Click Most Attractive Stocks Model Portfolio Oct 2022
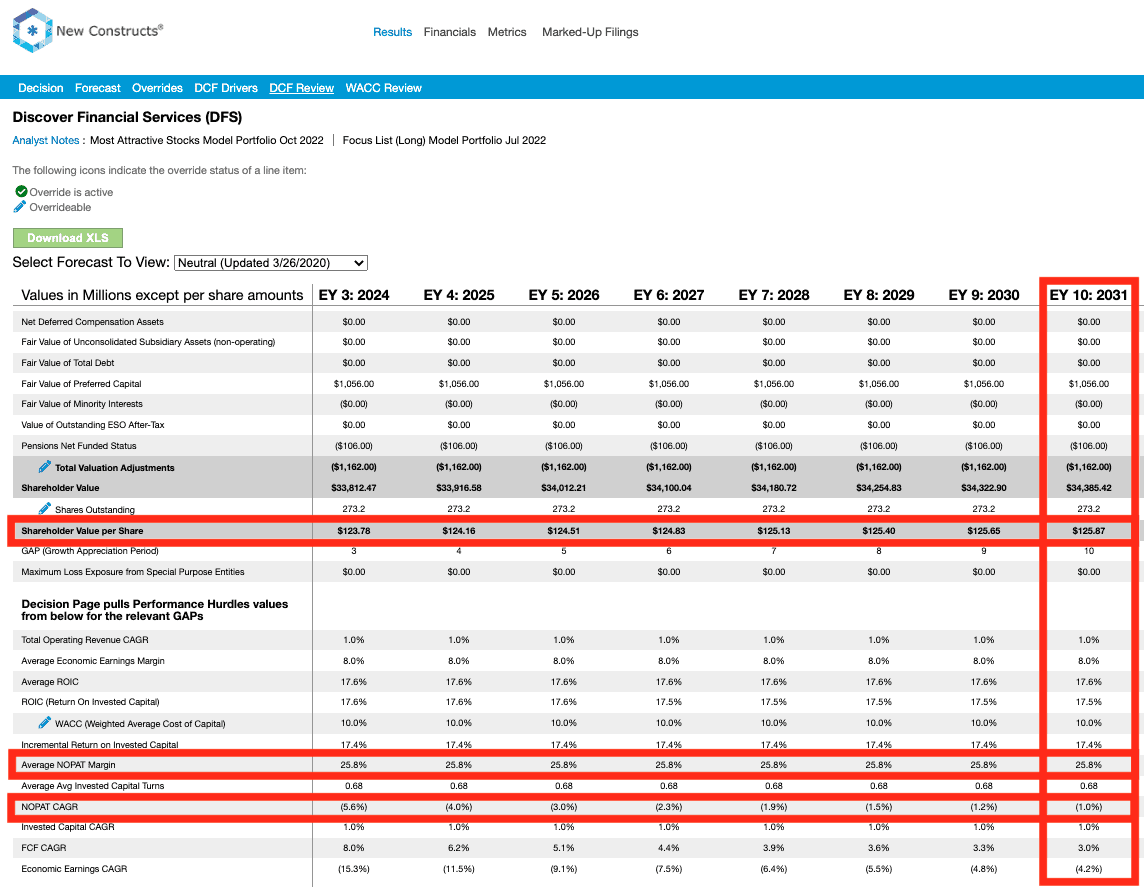The width and height of the screenshot is (1144, 887). click(206, 140)
